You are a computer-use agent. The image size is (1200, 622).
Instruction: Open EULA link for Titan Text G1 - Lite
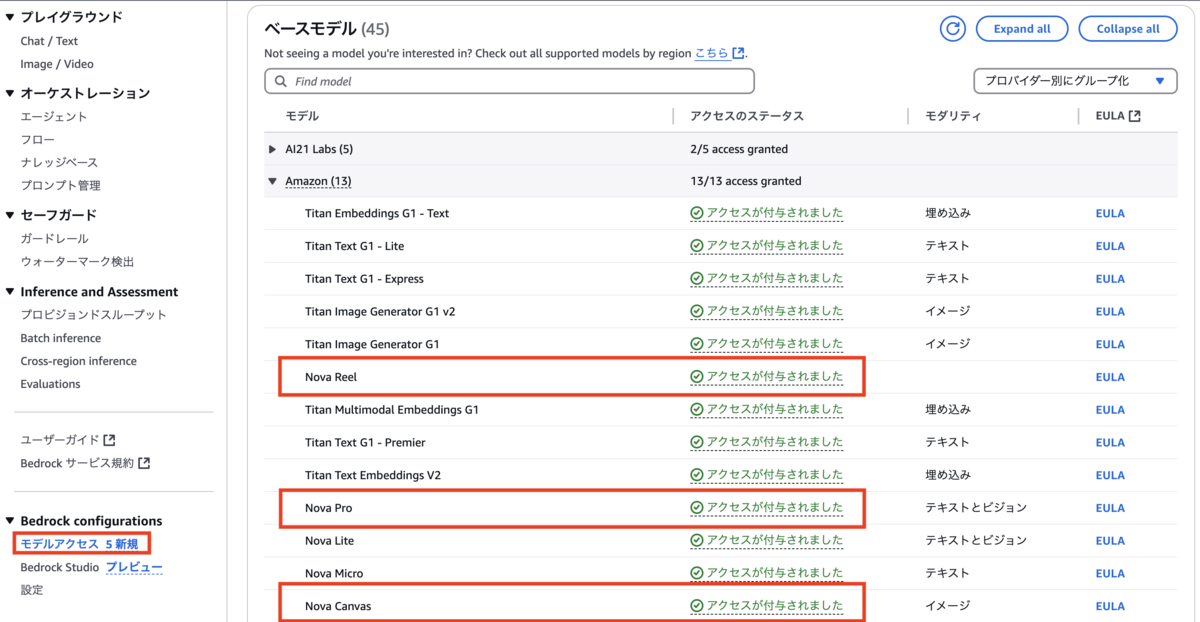tap(1110, 246)
